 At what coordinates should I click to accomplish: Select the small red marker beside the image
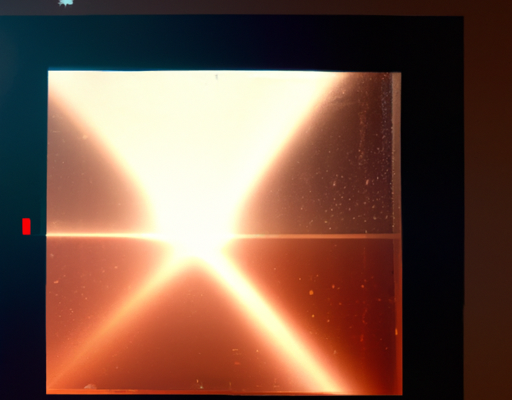point(26,226)
